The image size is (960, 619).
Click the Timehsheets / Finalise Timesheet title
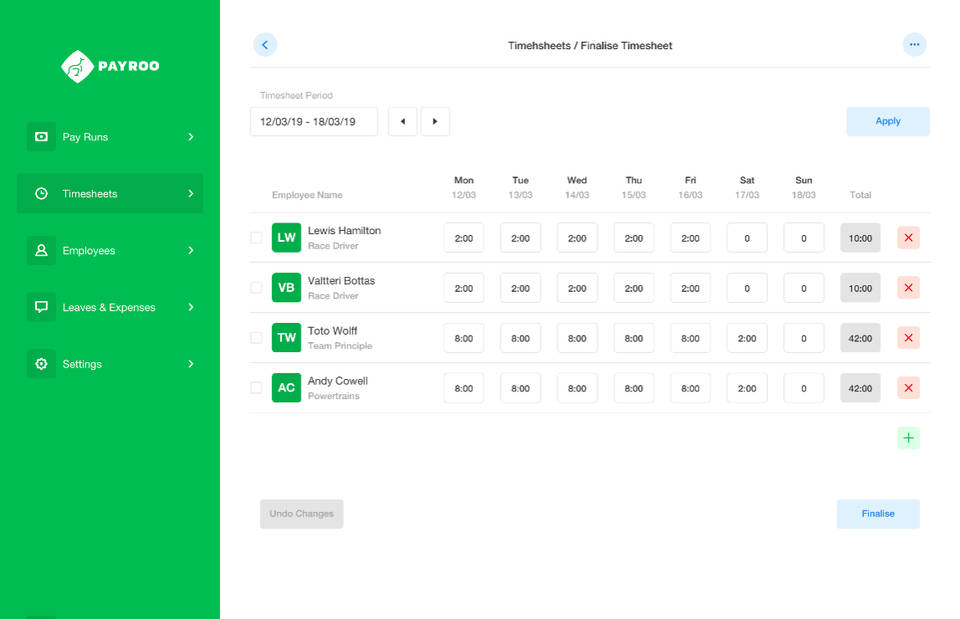click(590, 45)
